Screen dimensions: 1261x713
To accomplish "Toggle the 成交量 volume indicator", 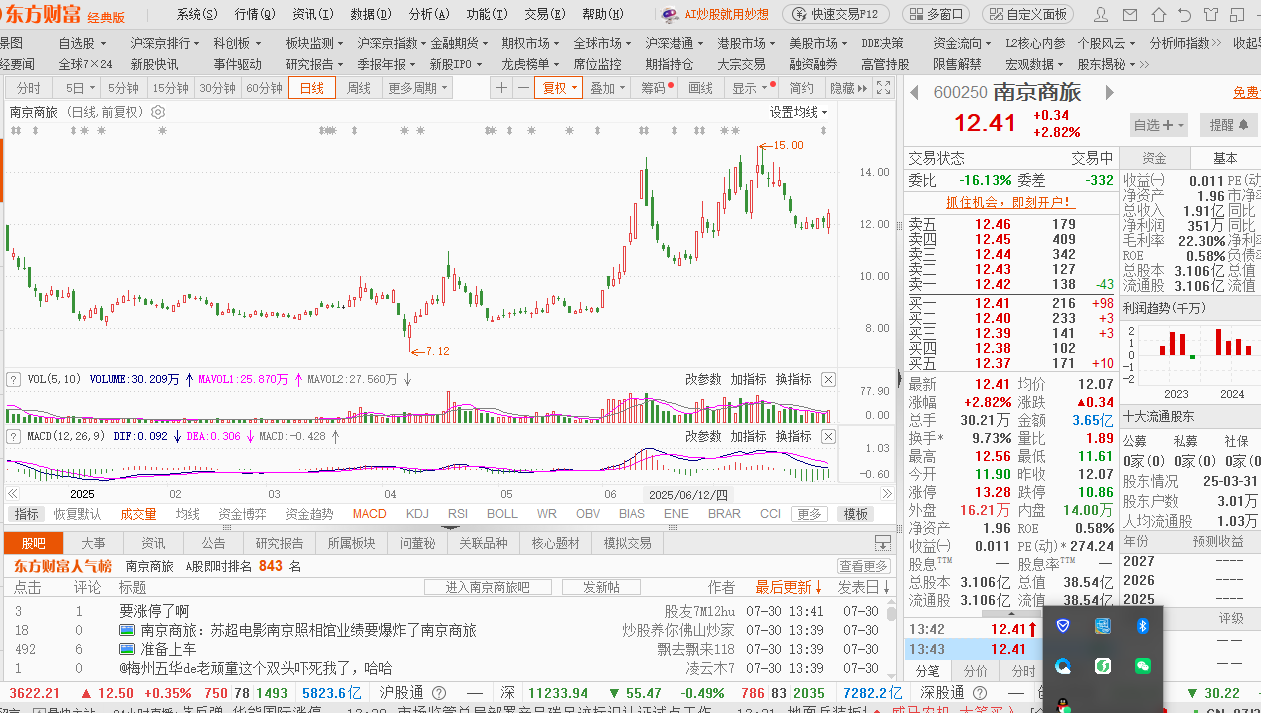I will [138, 514].
